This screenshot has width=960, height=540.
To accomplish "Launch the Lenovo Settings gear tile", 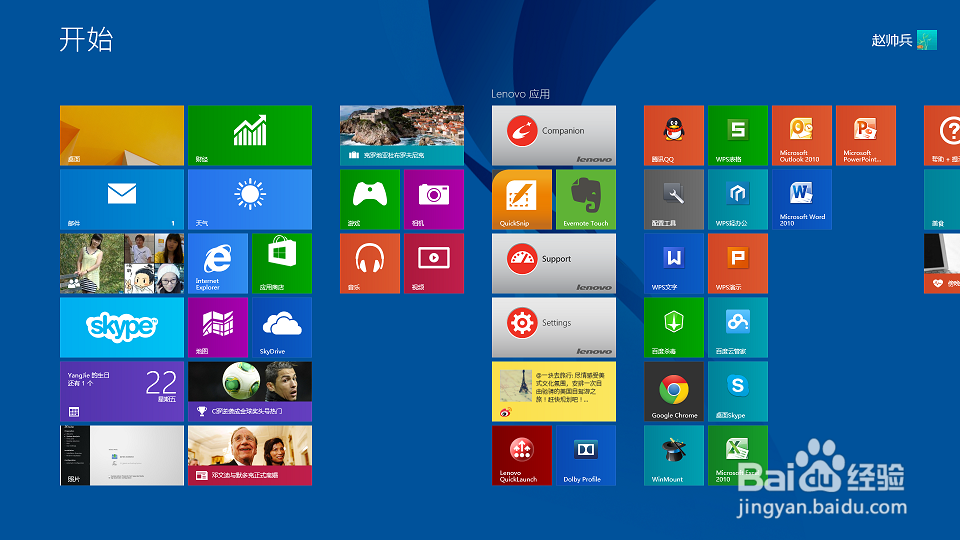I will [x=553, y=328].
